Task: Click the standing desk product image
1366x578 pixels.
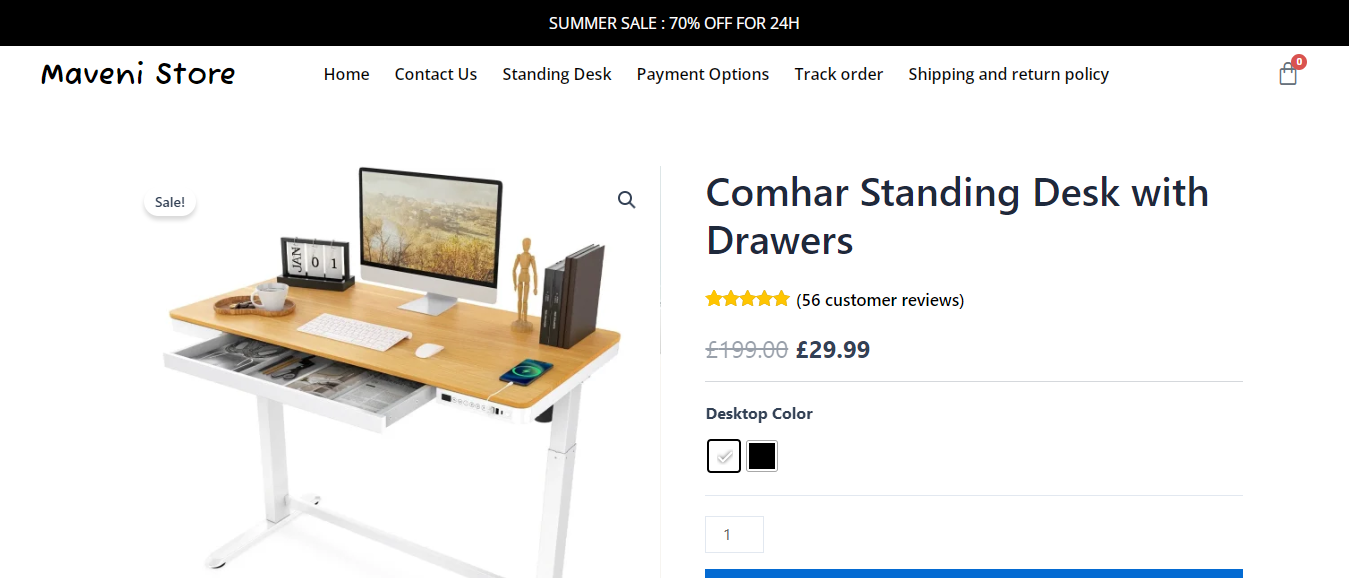Action: tap(395, 372)
